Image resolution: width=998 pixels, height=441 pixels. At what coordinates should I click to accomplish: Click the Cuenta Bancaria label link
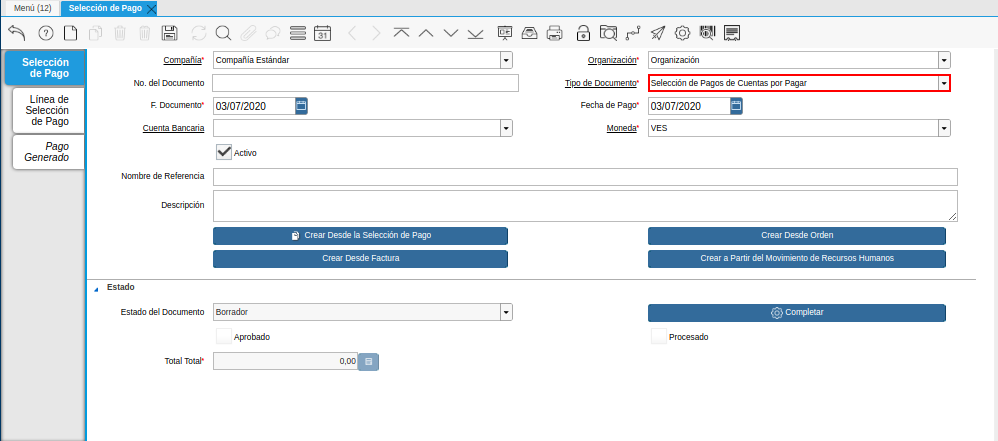(x=173, y=128)
